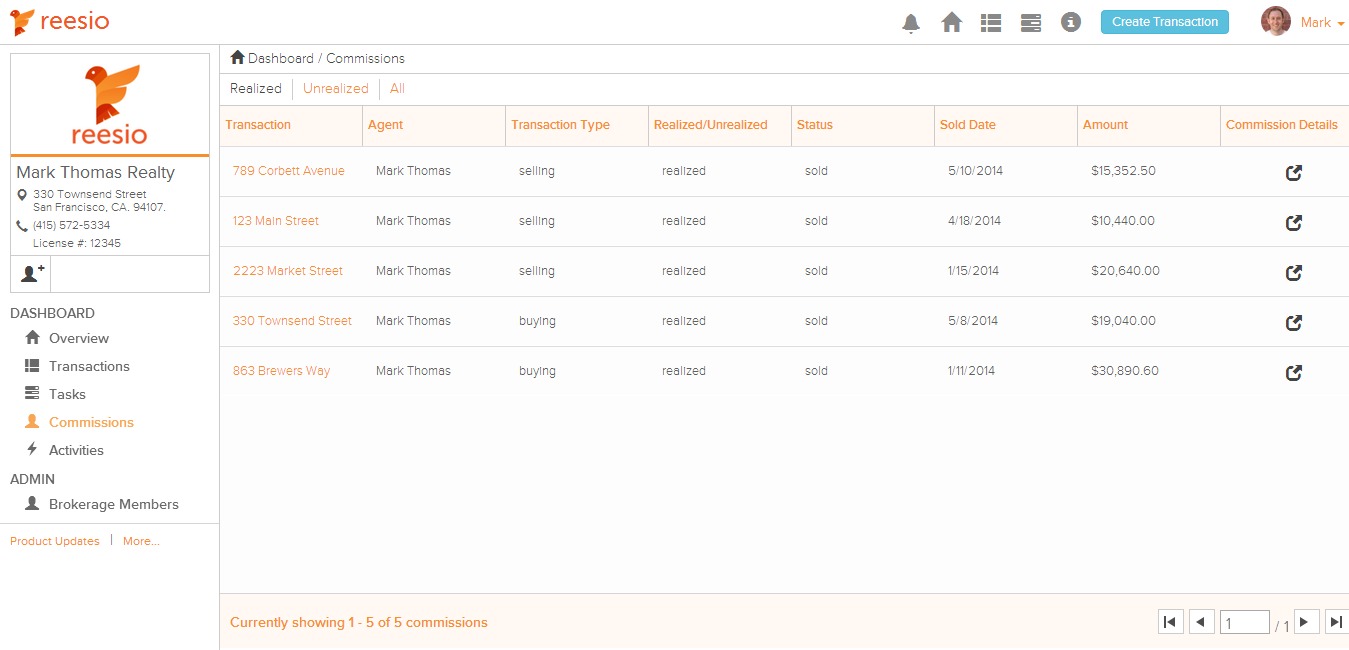Go to next page of commissions
Viewport: 1349px width, 650px height.
tap(1306, 622)
